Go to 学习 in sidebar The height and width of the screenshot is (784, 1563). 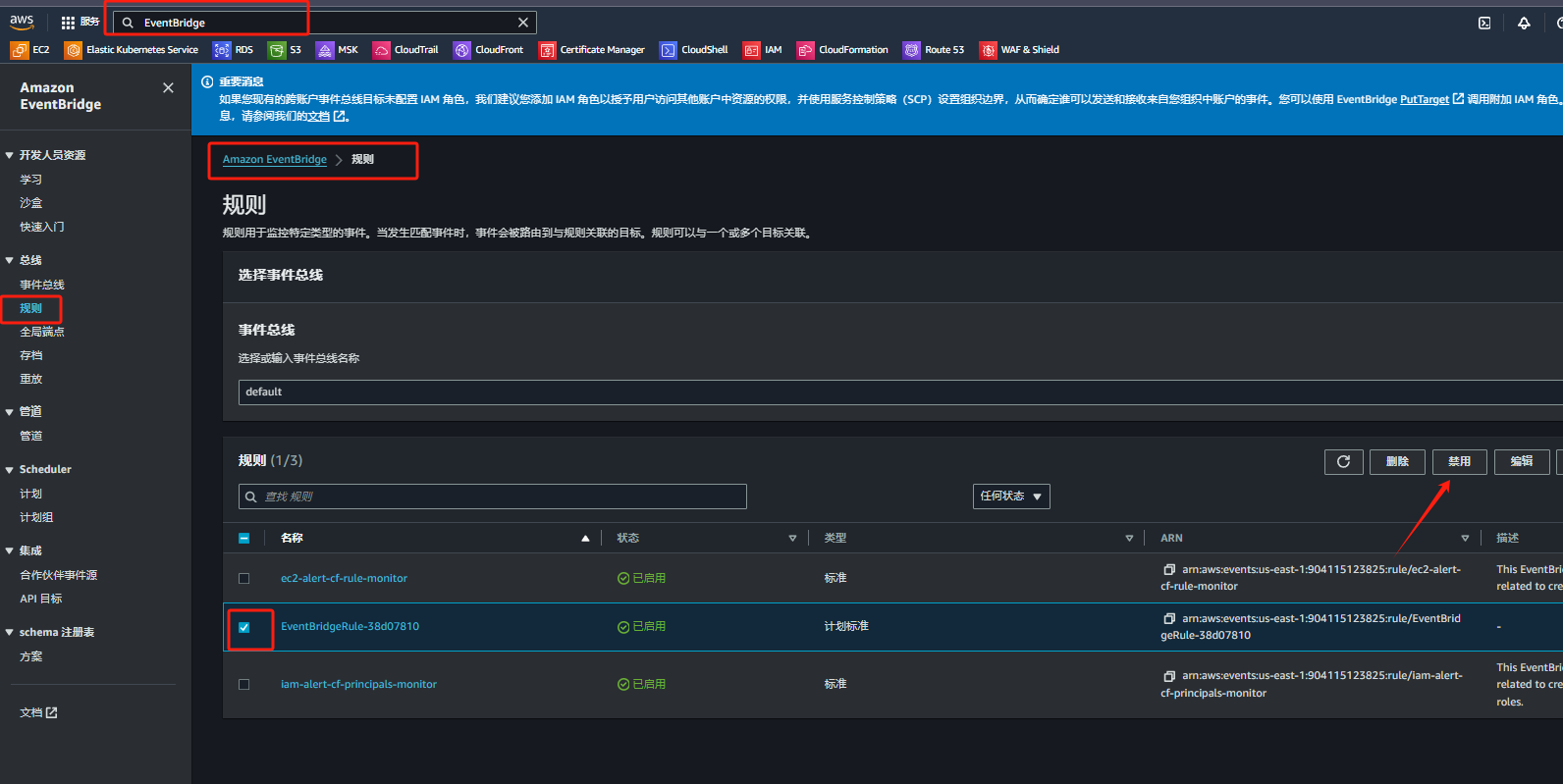click(x=31, y=180)
